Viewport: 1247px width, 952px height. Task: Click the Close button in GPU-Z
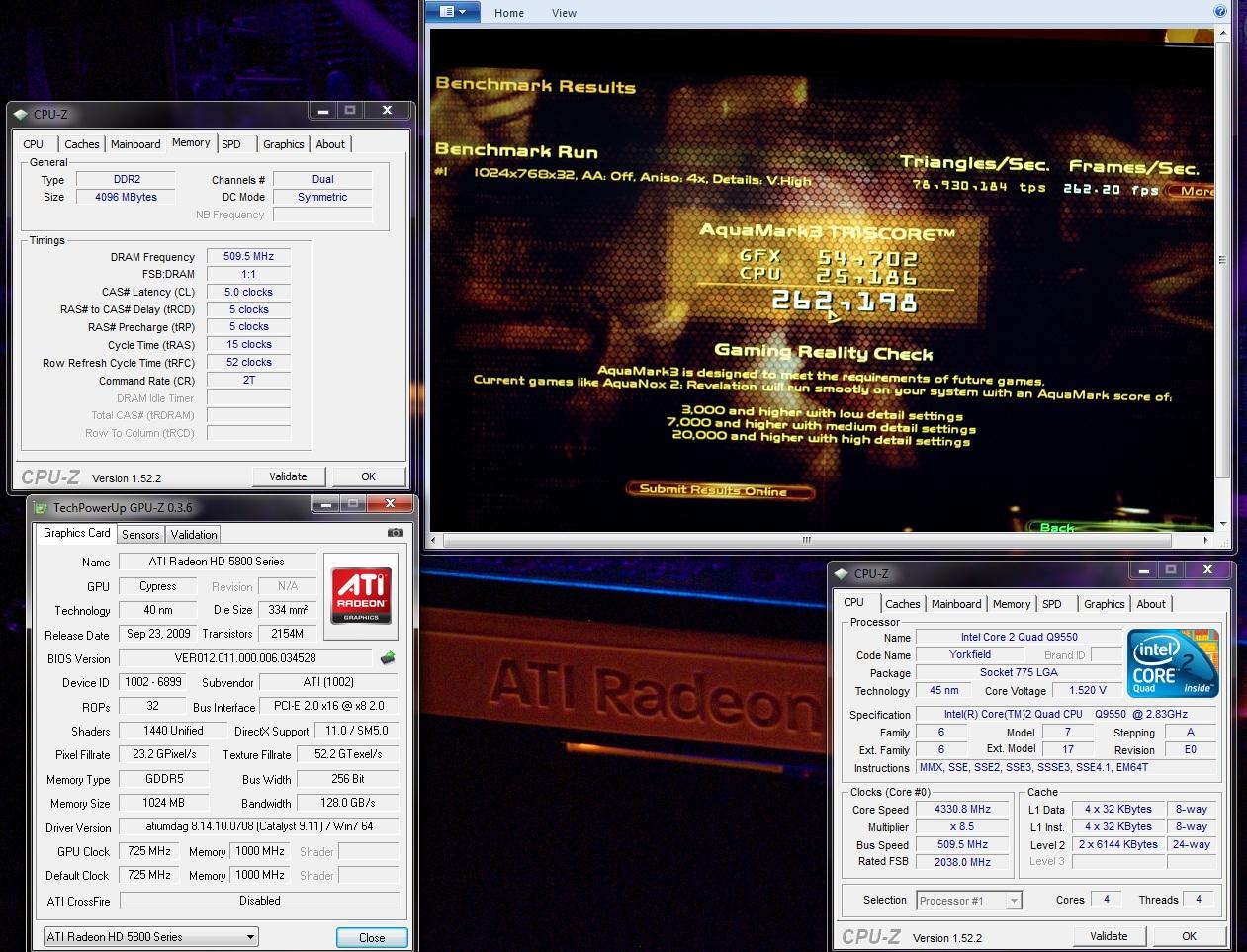pyautogui.click(x=372, y=937)
